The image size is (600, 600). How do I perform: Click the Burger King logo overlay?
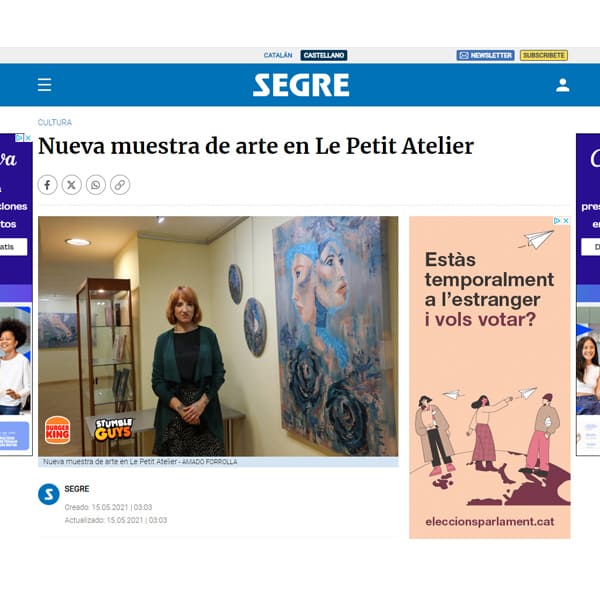[57, 430]
